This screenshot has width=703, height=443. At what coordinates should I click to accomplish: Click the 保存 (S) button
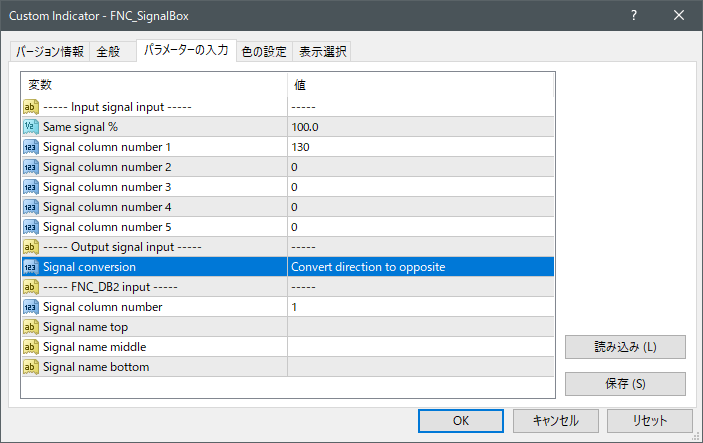coord(625,384)
